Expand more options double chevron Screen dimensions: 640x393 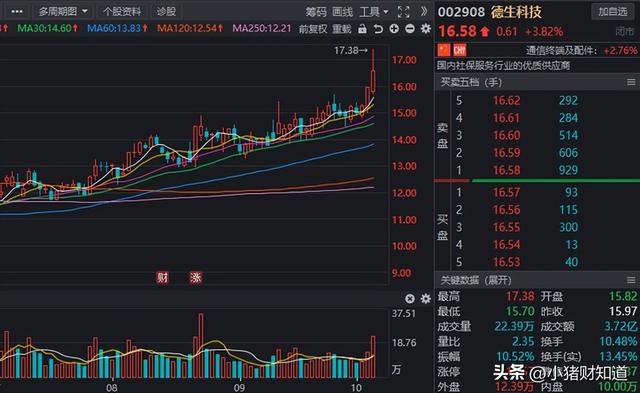(424, 11)
